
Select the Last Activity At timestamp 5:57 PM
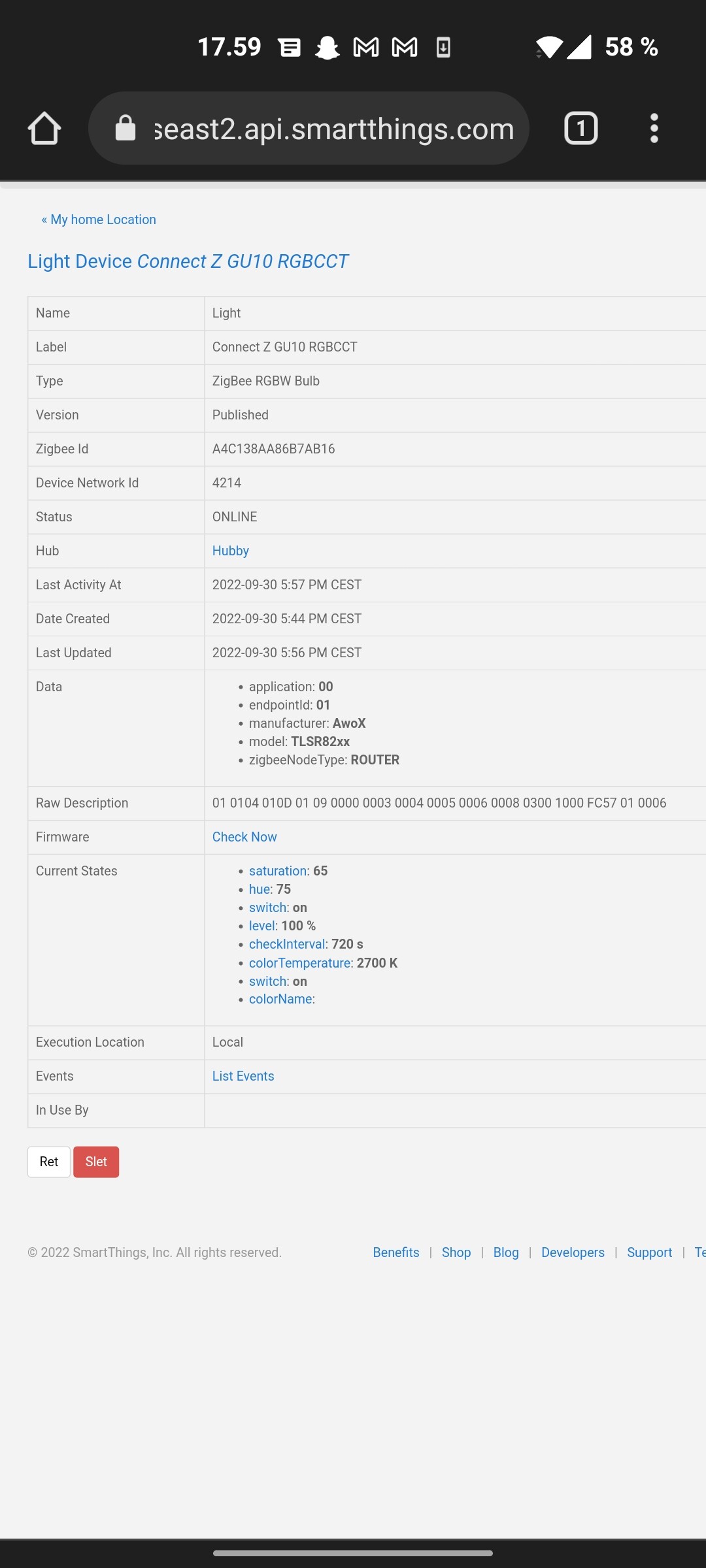(x=287, y=585)
